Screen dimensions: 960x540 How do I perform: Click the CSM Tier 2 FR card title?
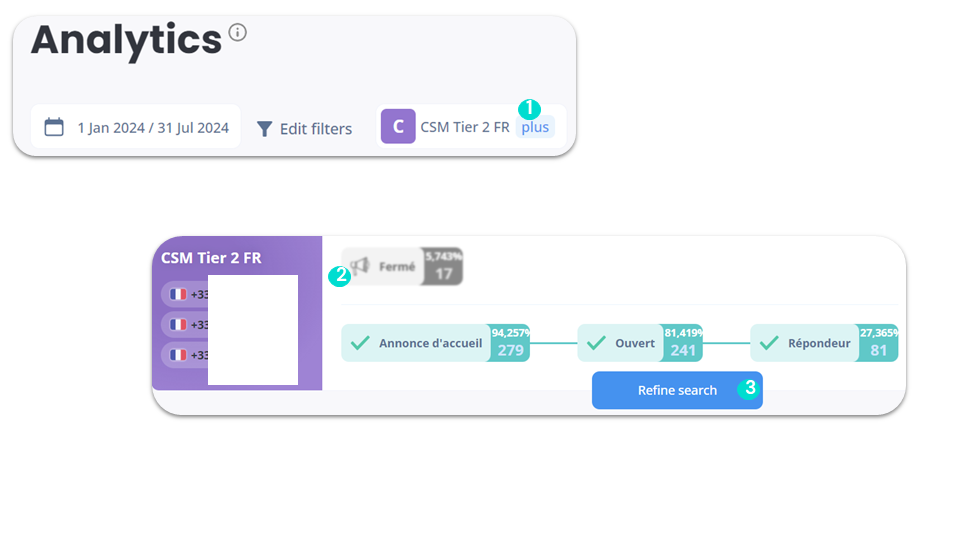pos(211,258)
